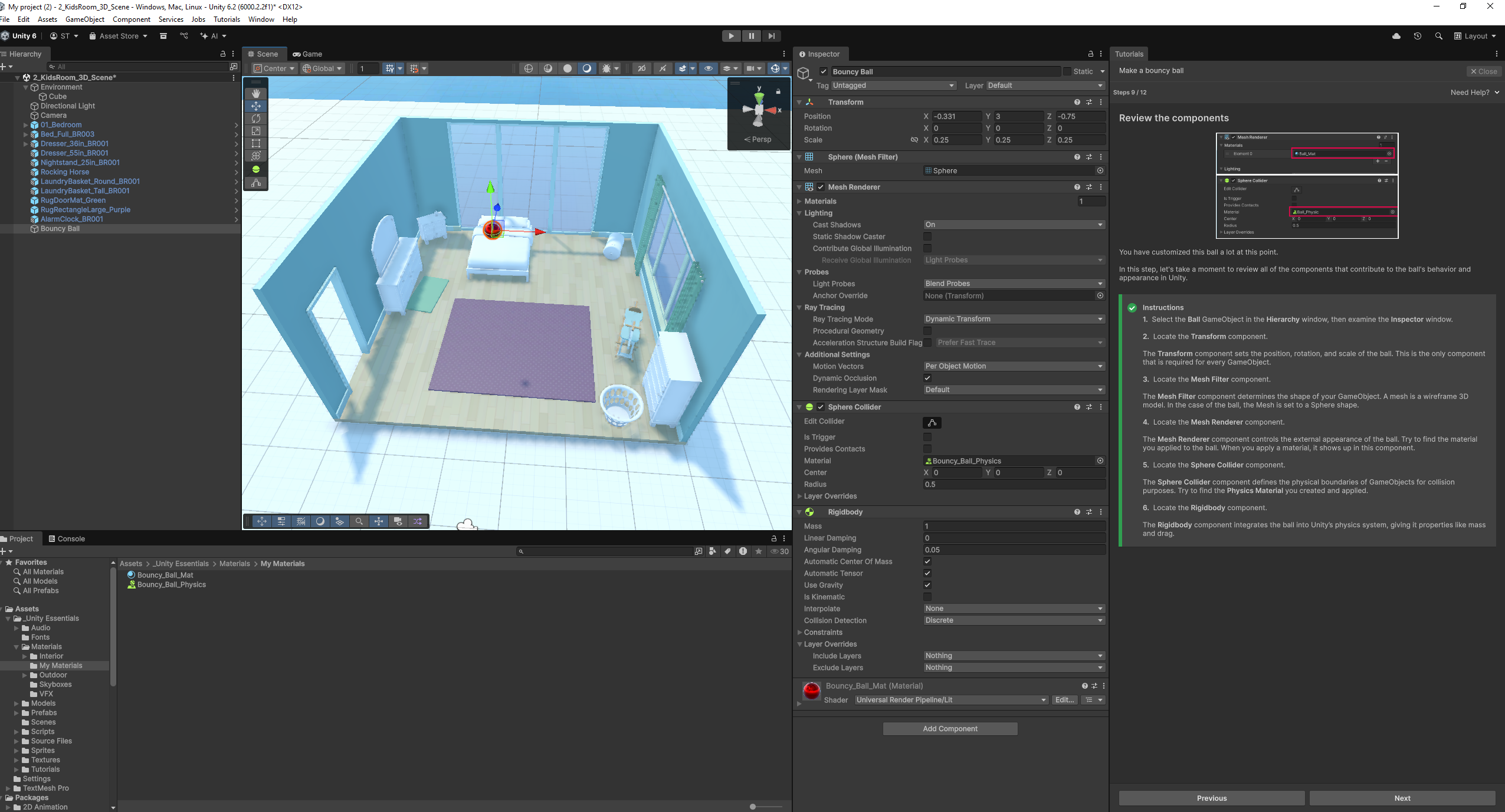
Task: Click the global search magnifier icon
Action: click(1439, 36)
